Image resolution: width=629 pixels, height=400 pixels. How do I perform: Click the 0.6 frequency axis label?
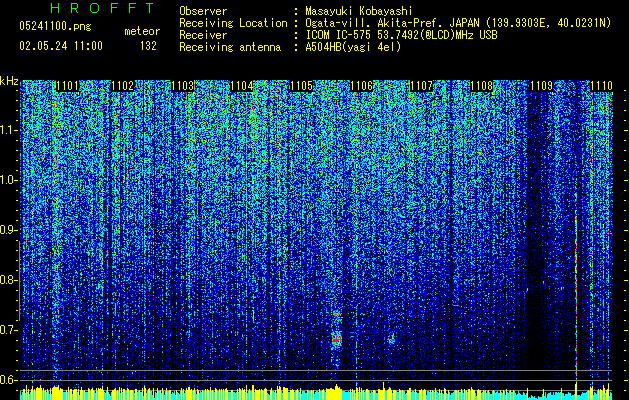coord(8,380)
